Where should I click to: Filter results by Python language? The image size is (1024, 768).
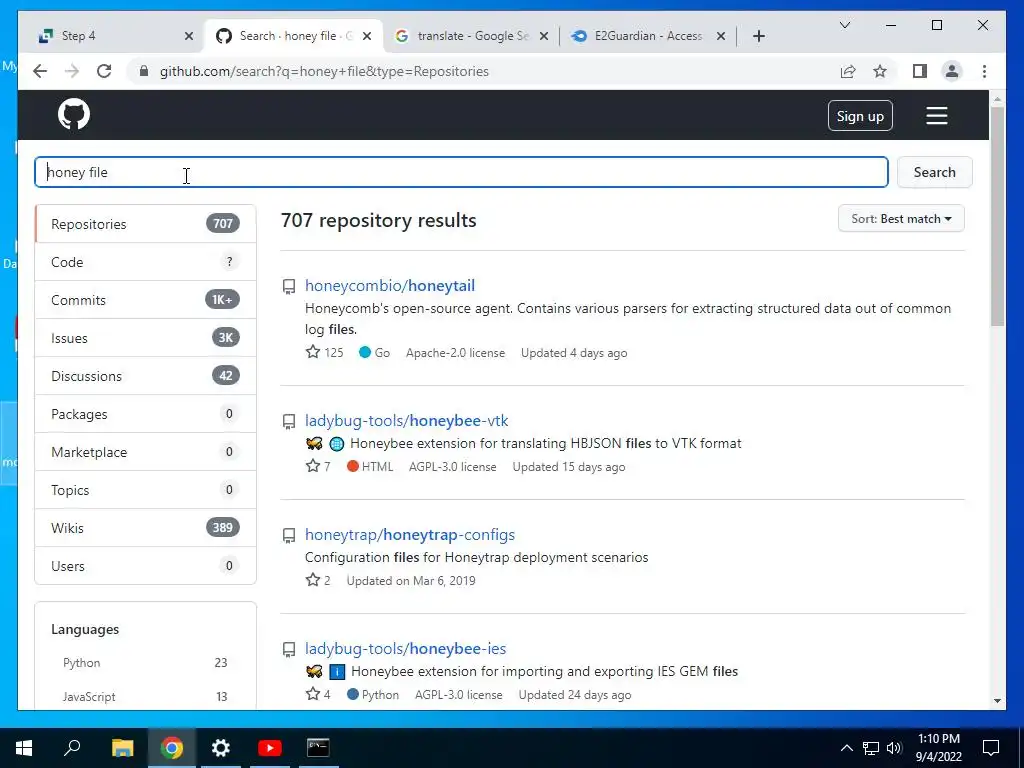[x=145, y=662]
